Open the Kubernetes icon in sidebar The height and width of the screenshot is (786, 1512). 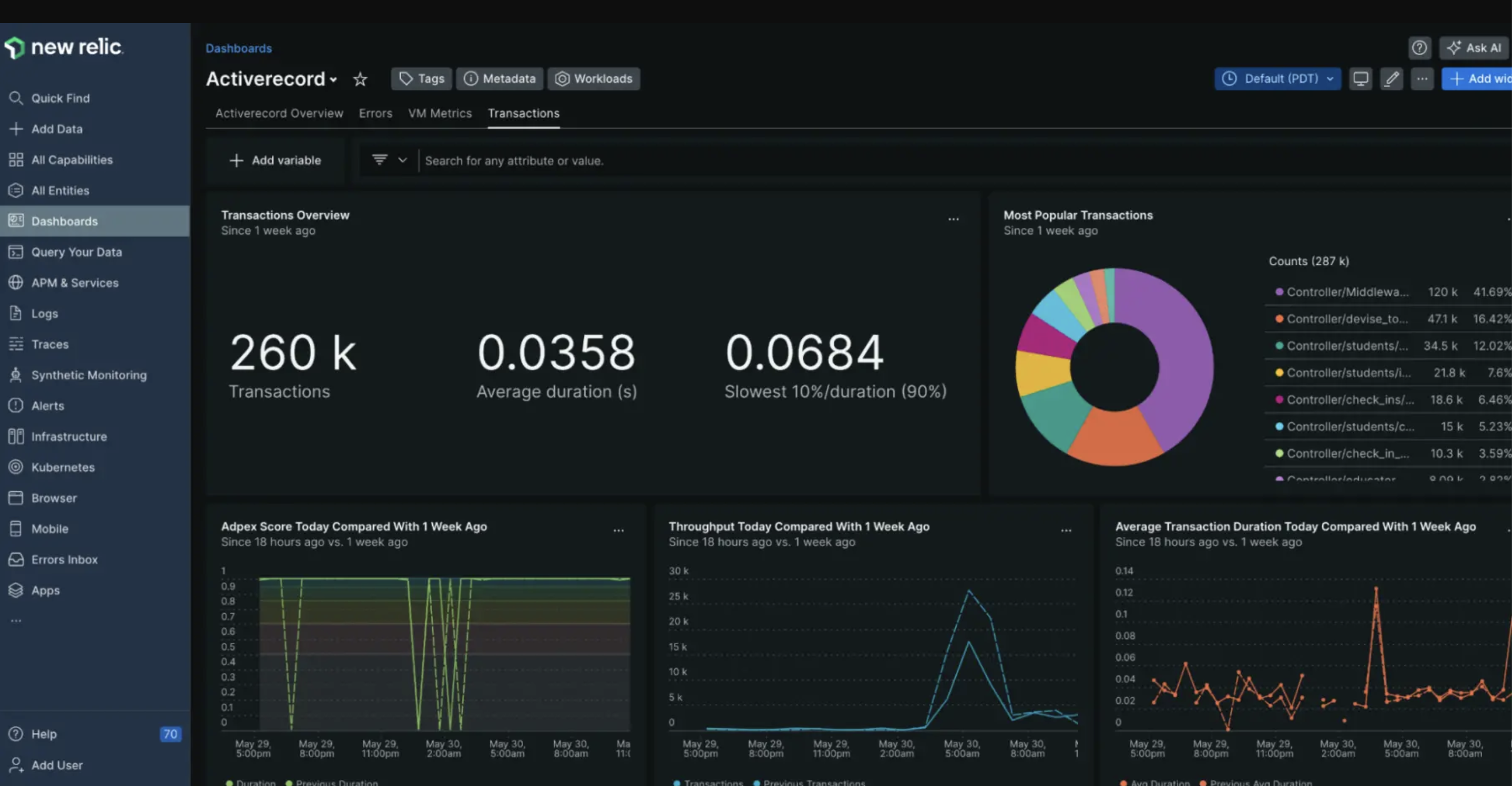16,467
